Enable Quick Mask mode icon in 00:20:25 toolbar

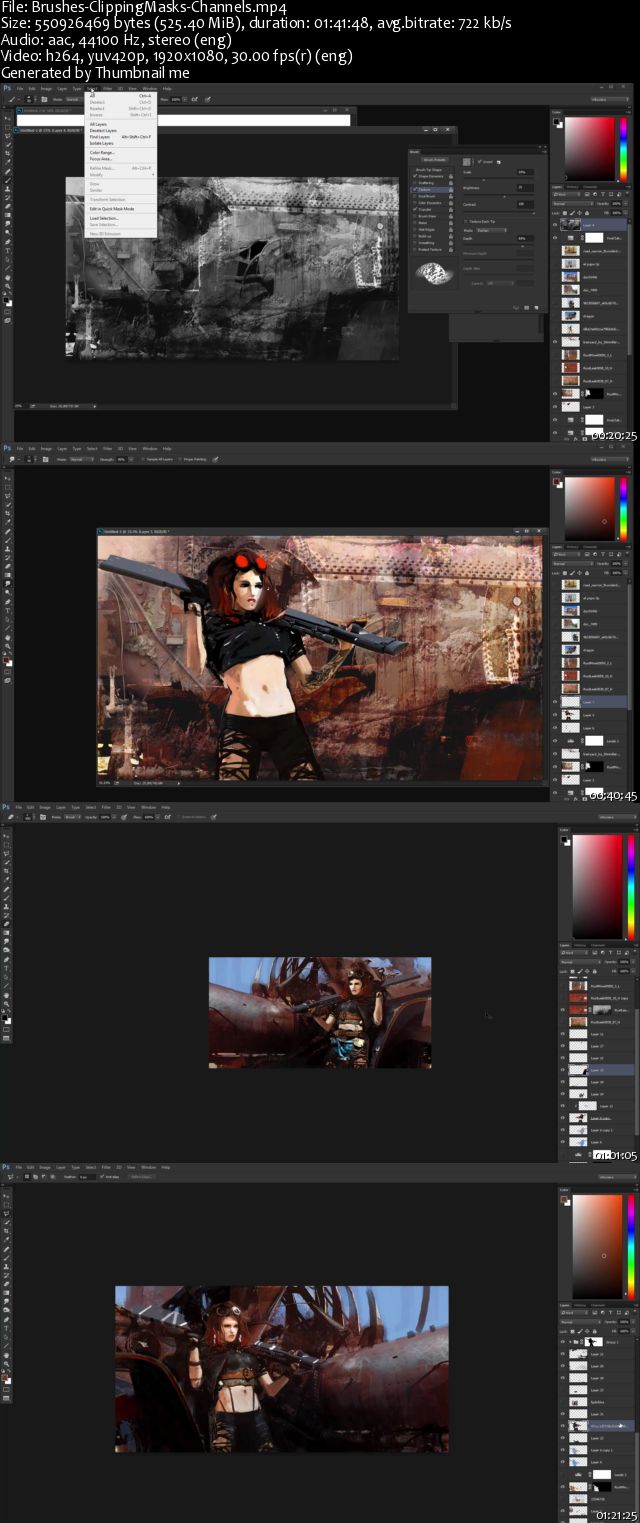(7, 311)
